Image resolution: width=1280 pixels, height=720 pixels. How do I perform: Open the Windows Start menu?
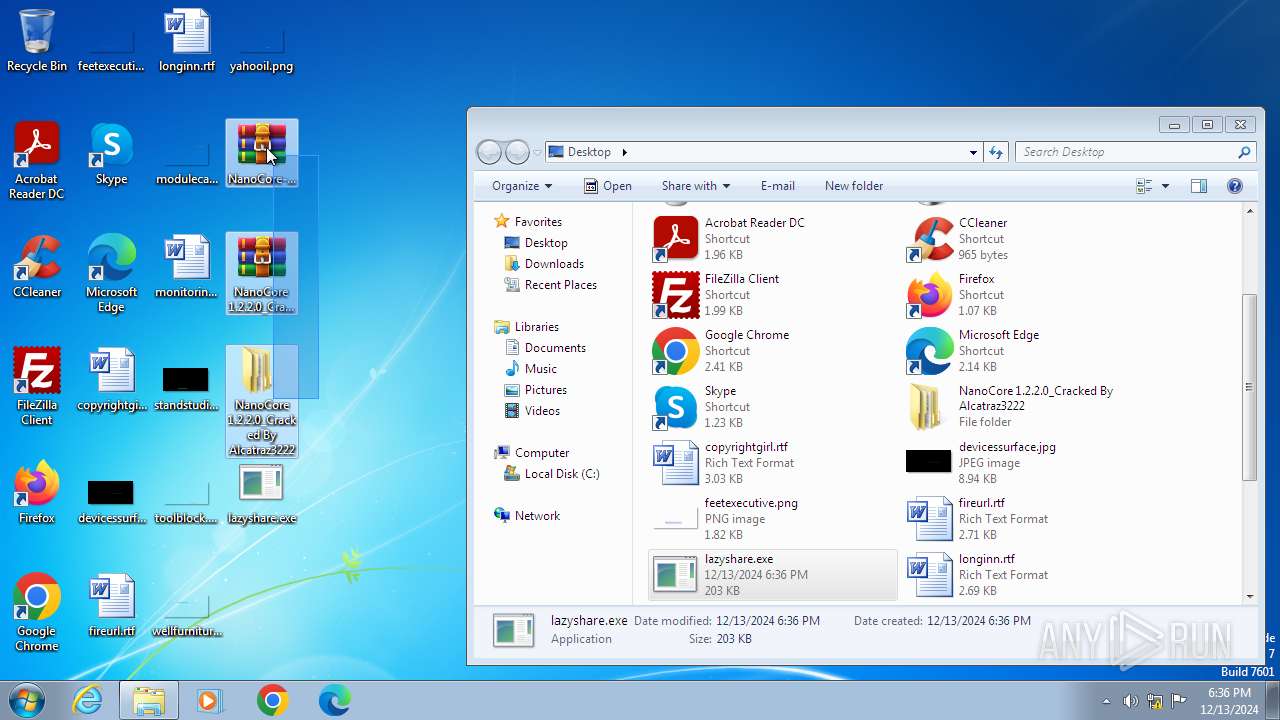tap(28, 700)
